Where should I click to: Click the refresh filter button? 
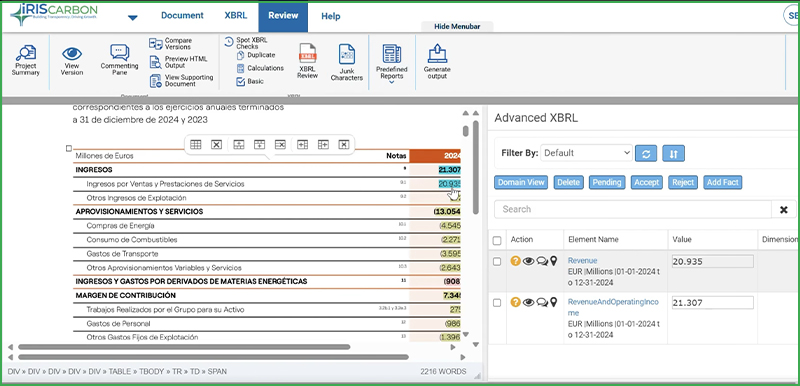646,153
